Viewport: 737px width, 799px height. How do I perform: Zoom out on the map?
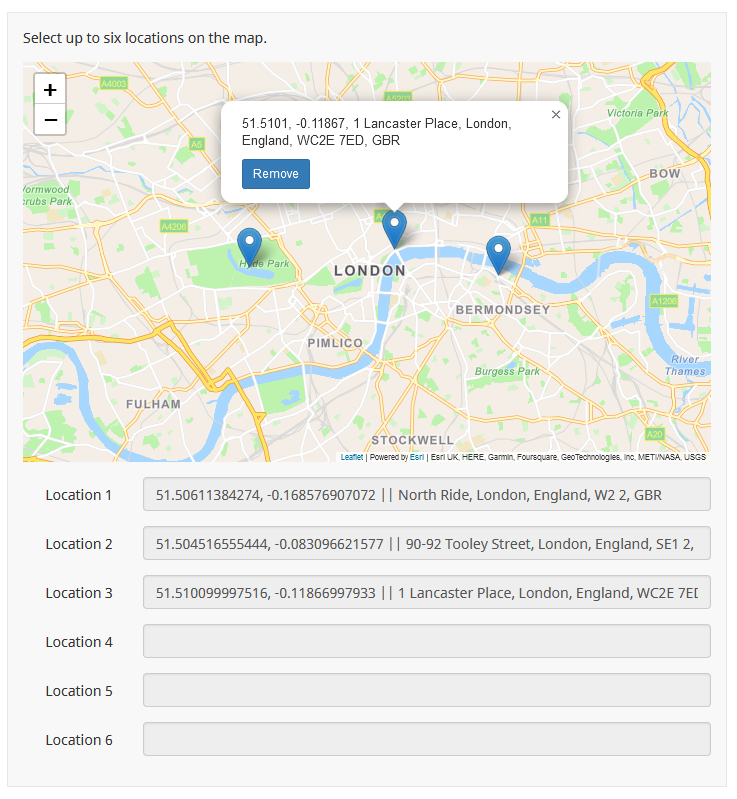50,119
